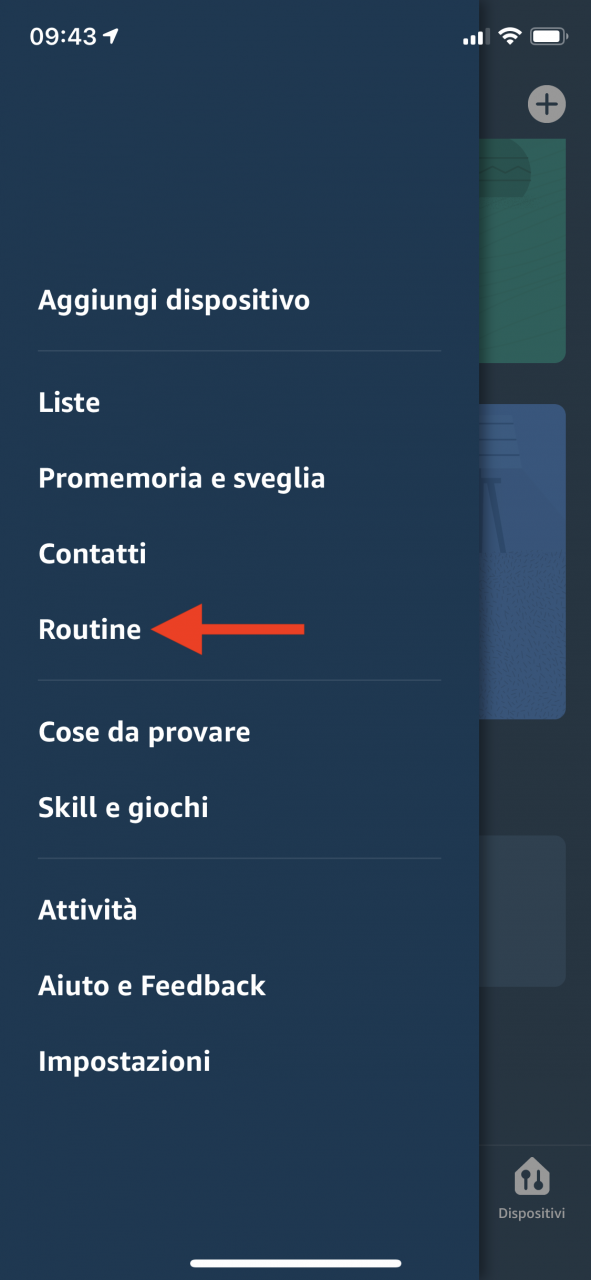Go to Contatti
Screen dimensions: 591x1280
pos(92,553)
